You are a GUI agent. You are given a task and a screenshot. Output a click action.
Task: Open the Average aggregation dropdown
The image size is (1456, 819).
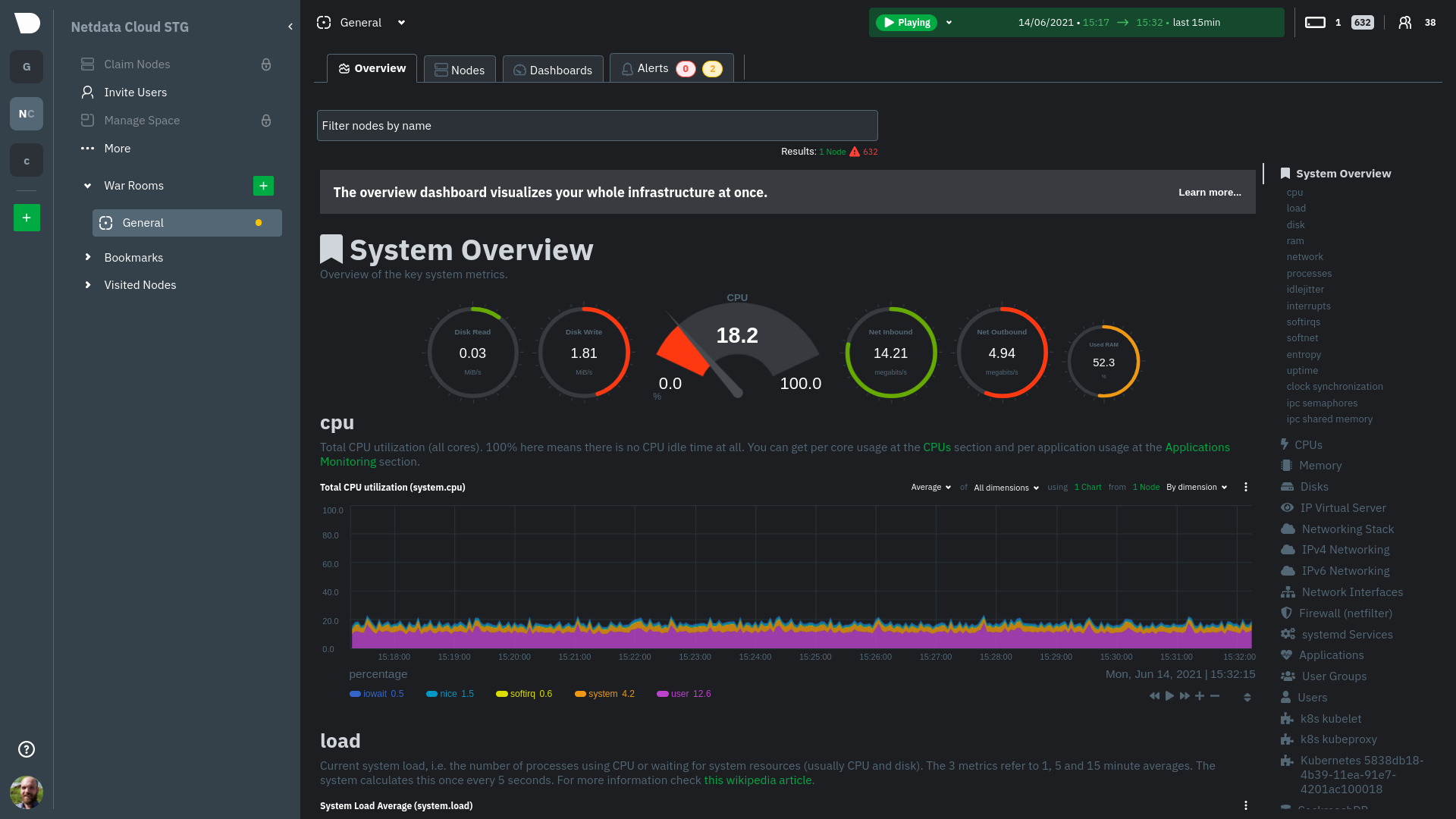pyautogui.click(x=930, y=487)
